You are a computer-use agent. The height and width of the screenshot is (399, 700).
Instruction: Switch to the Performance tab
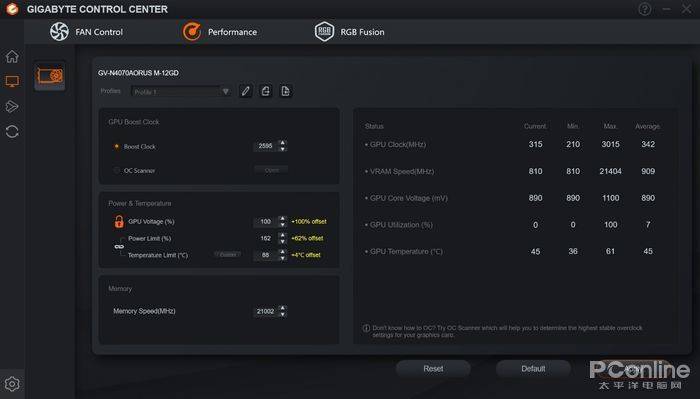pyautogui.click(x=220, y=32)
